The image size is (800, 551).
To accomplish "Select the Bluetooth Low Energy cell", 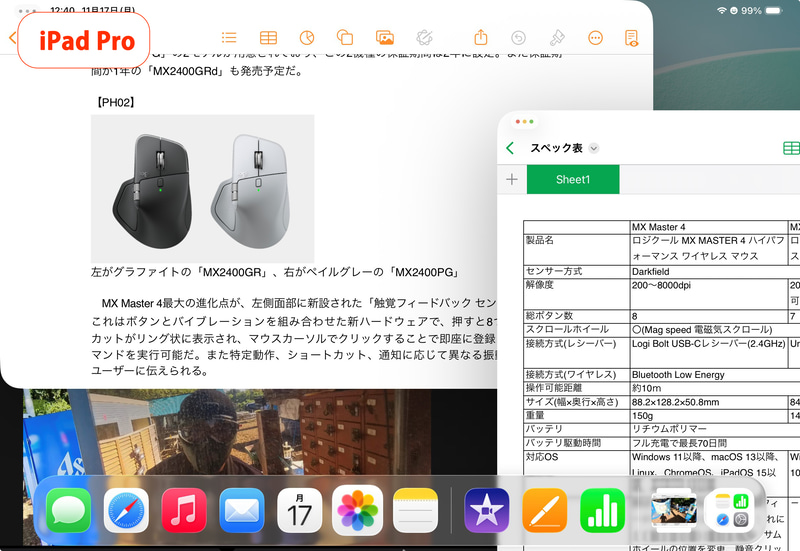I will [x=709, y=375].
